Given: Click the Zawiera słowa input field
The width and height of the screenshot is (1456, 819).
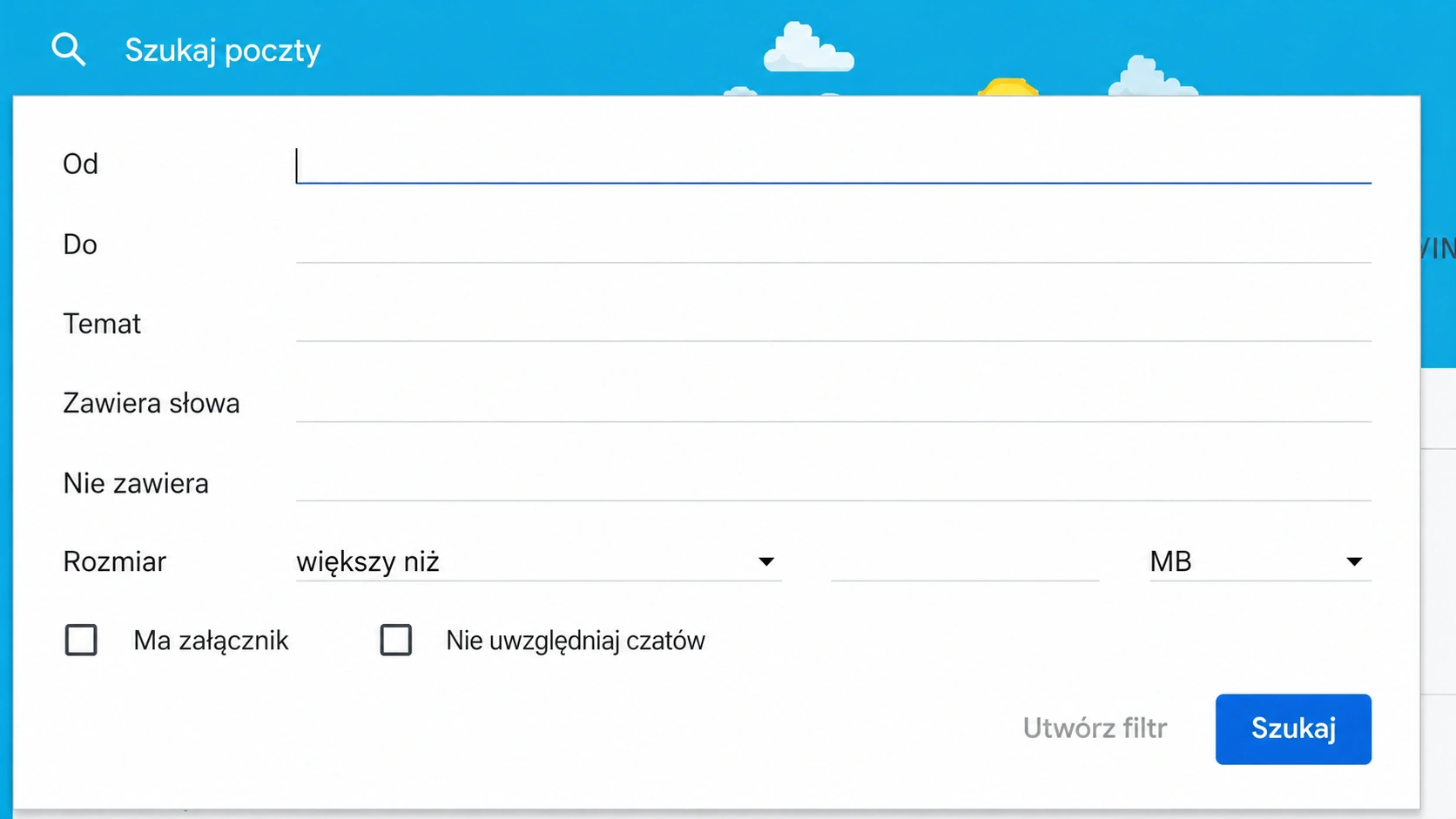Looking at the screenshot, I should (833, 404).
